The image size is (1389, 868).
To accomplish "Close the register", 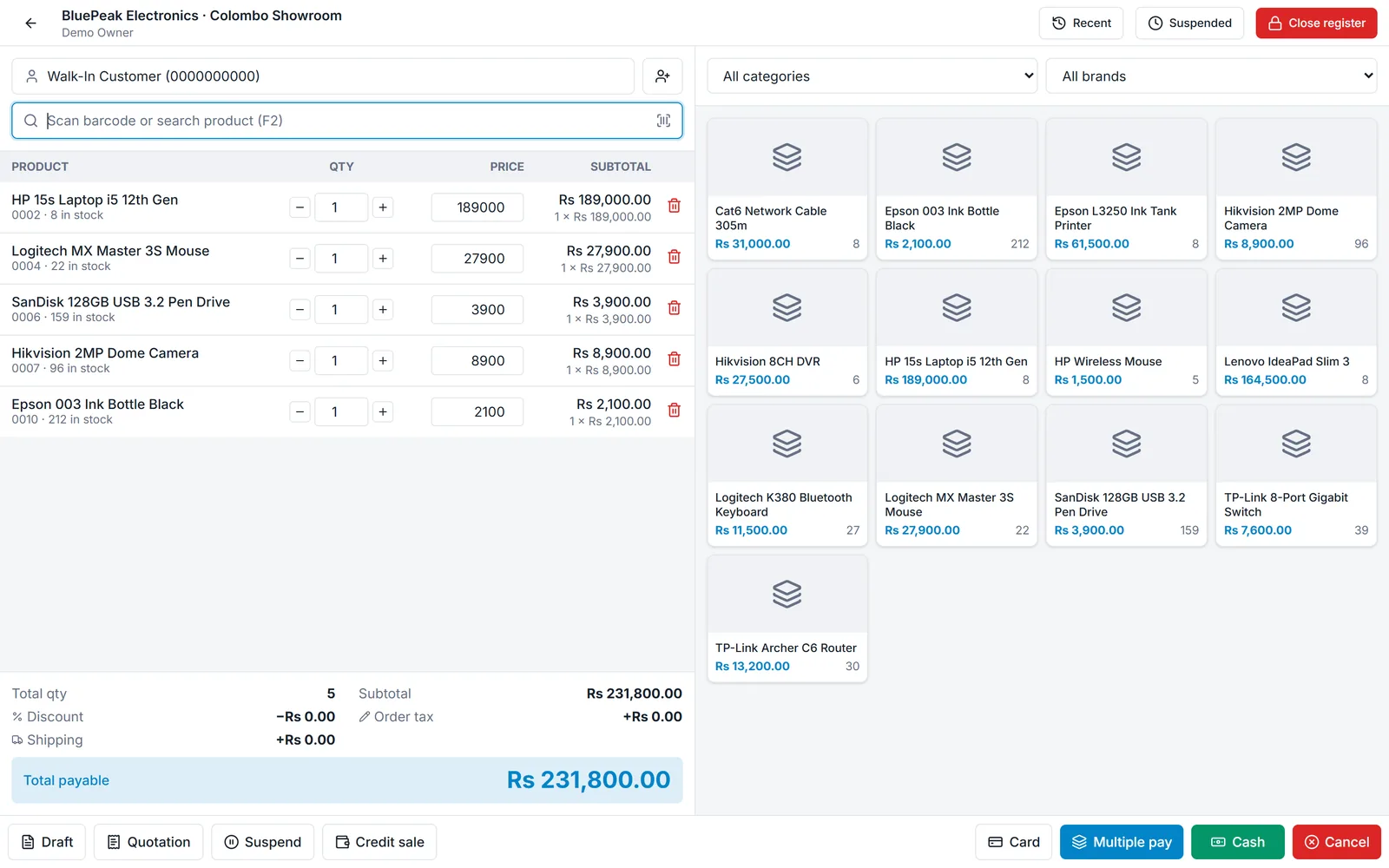I will point(1316,23).
